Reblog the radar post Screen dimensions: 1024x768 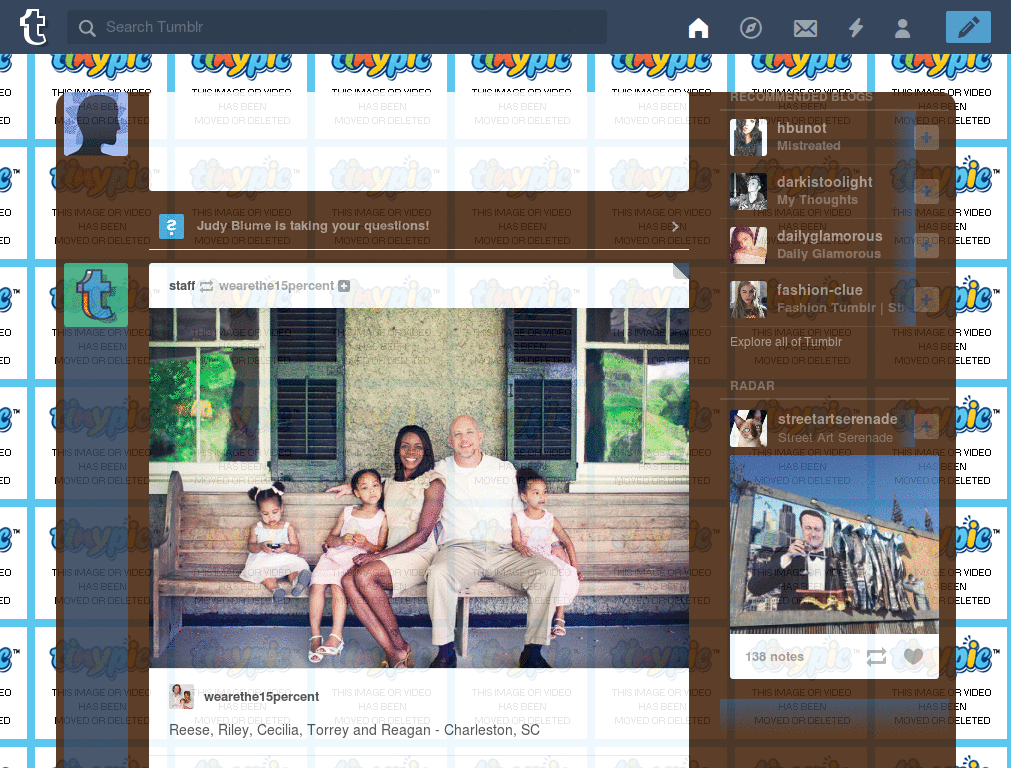tap(876, 656)
